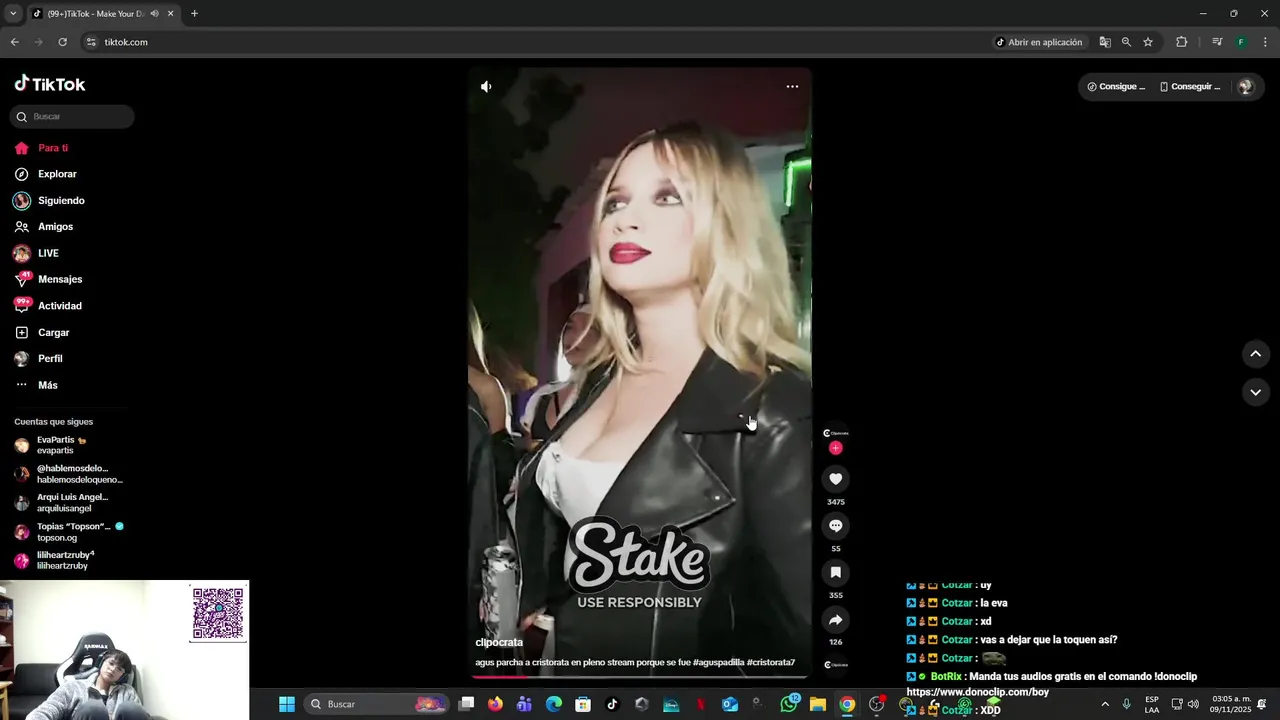
Task: Click the #cristorata7 hashtag in the caption
Action: click(771, 662)
